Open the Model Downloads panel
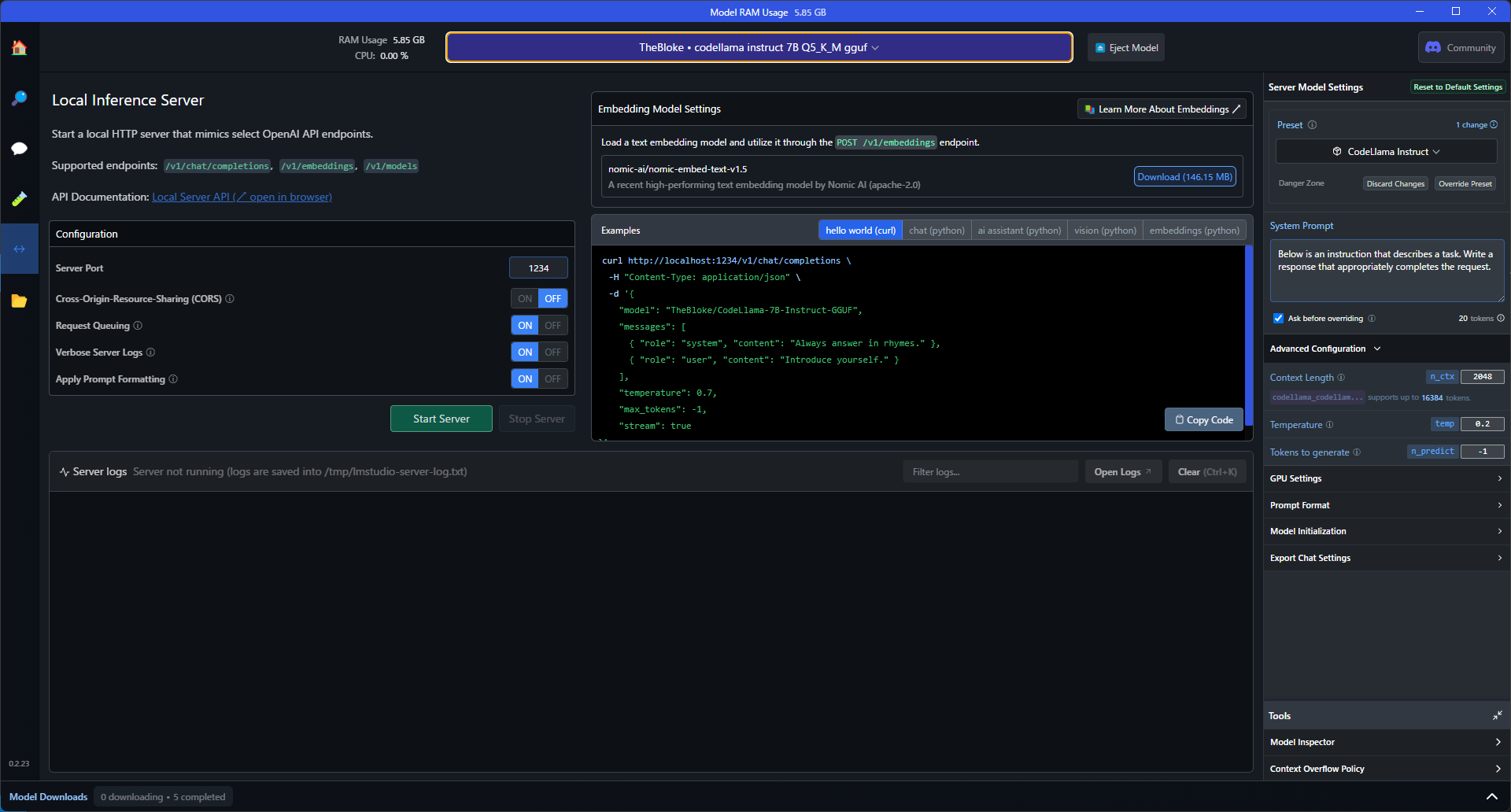Screen dimensions: 1511x812 coord(48,796)
